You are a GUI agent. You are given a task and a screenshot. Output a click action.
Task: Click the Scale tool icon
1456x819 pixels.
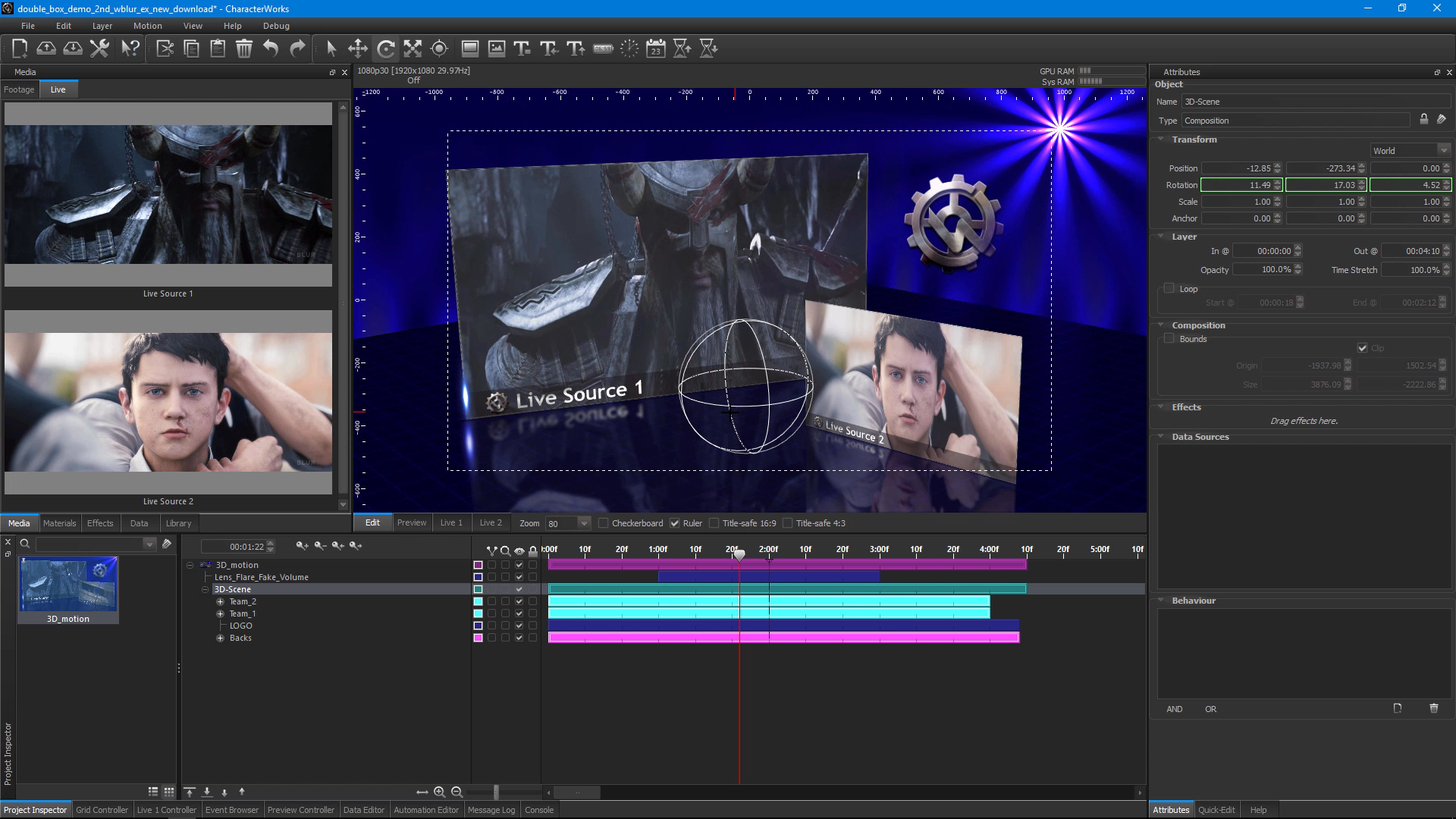coord(413,49)
